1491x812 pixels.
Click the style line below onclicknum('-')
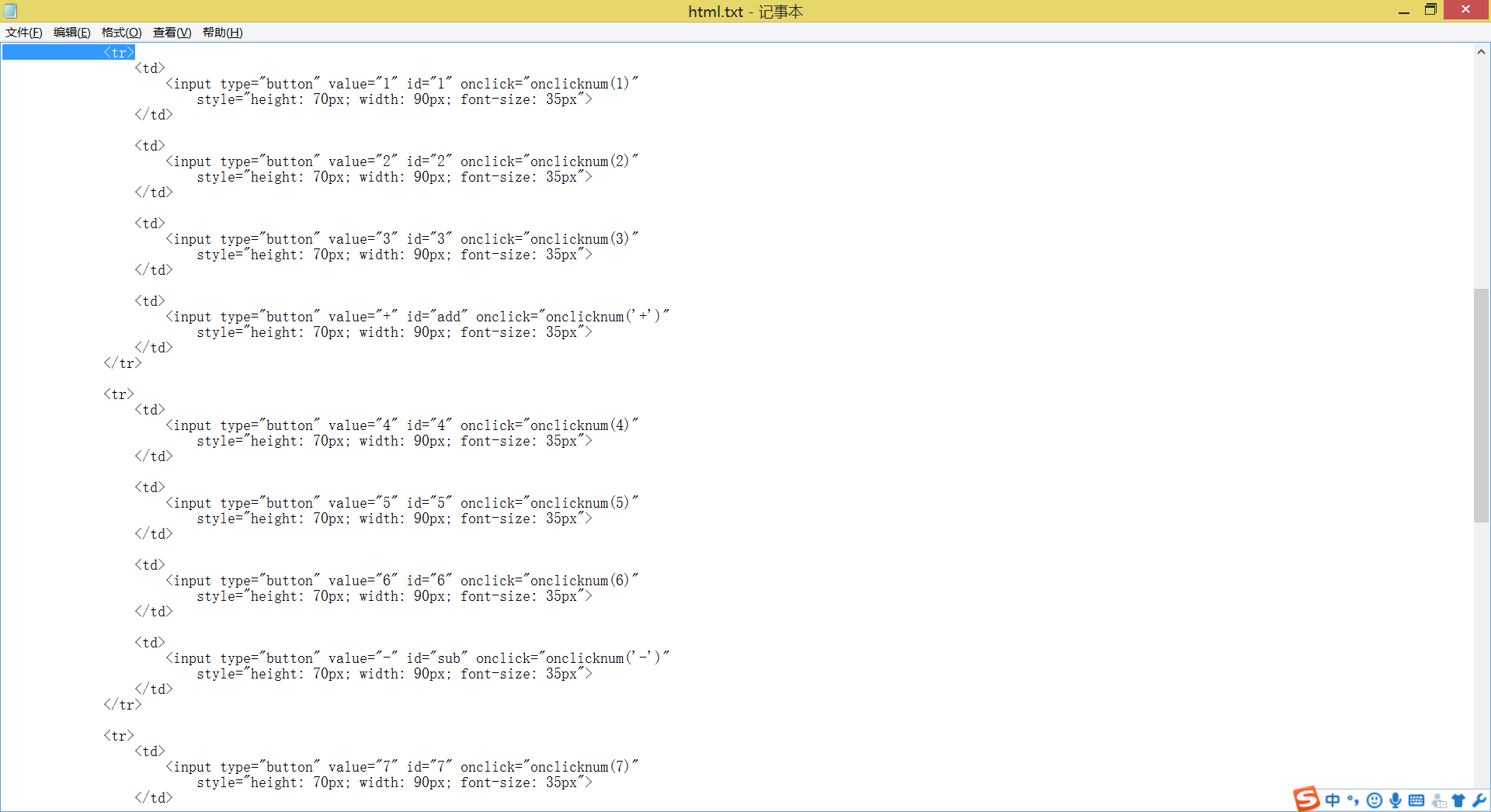[394, 674]
